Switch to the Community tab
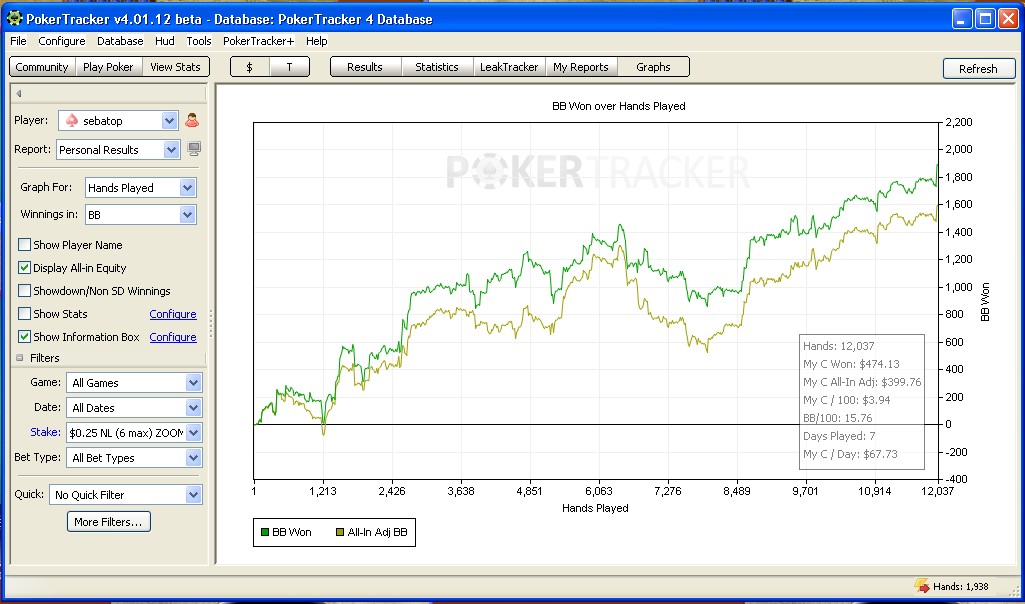This screenshot has width=1025, height=604. point(42,67)
